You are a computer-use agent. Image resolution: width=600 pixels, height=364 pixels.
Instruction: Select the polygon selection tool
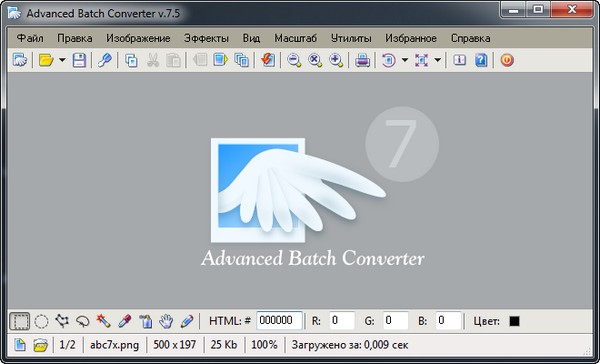point(62,321)
